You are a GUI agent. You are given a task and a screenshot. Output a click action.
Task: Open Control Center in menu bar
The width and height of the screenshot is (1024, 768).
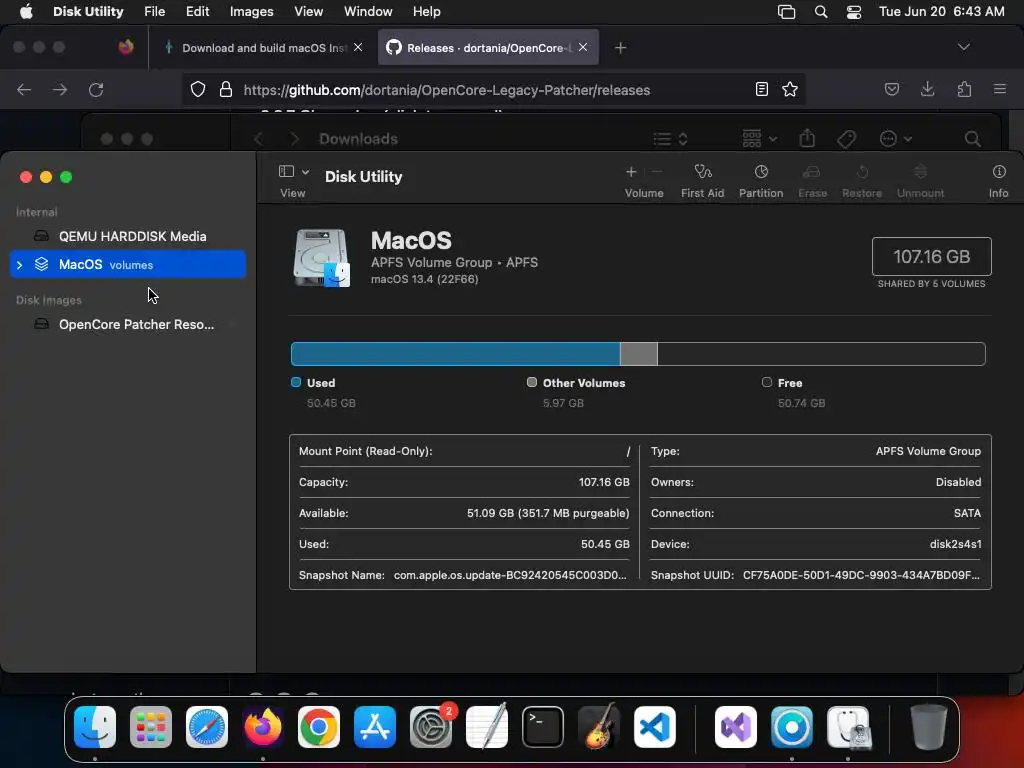[854, 12]
